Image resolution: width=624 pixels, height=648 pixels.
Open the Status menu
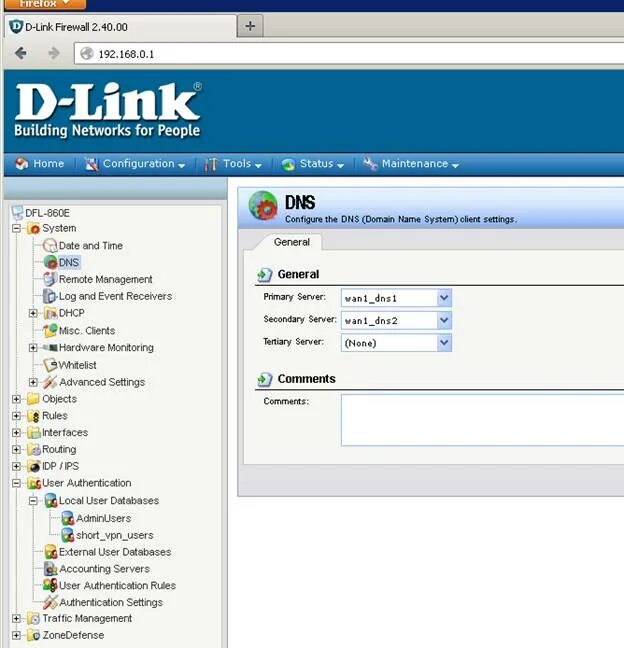(313, 164)
